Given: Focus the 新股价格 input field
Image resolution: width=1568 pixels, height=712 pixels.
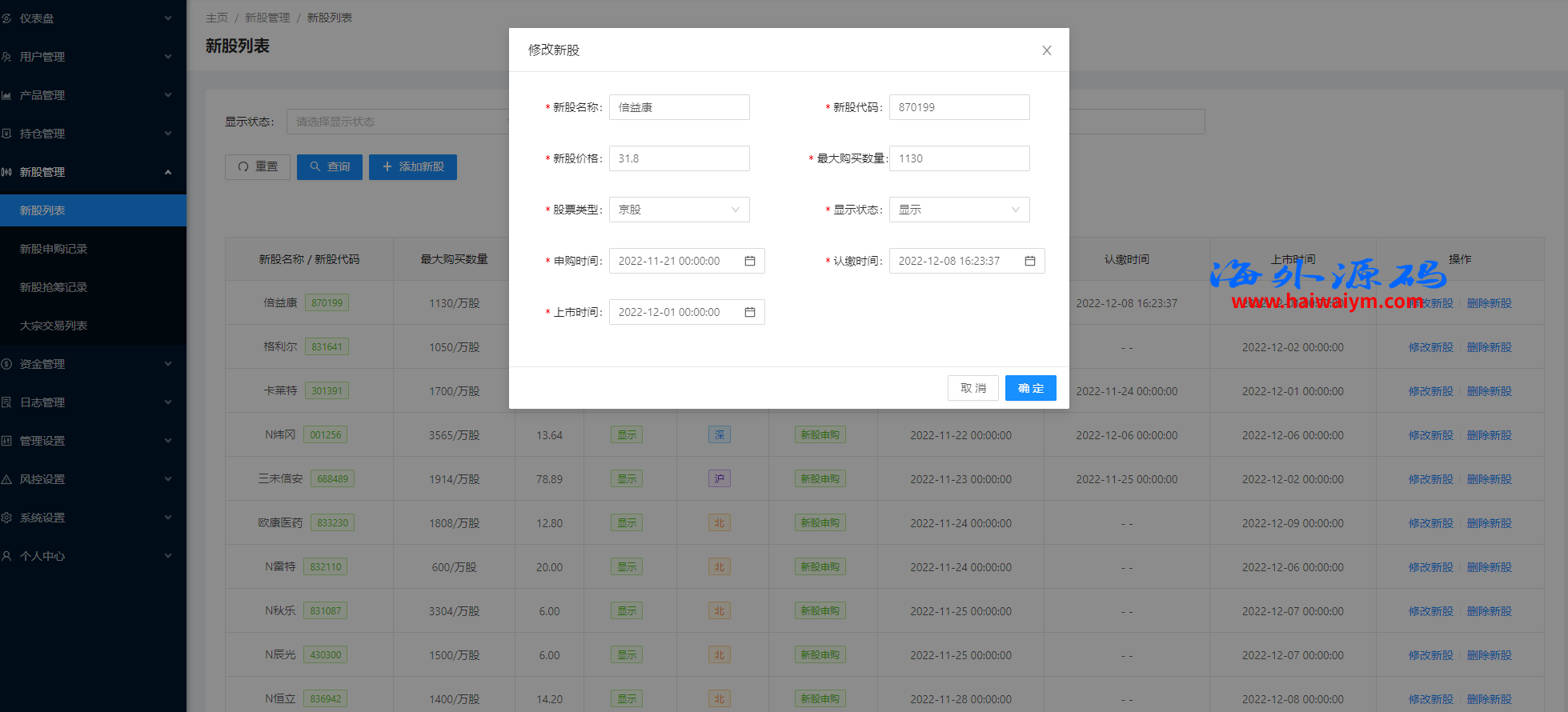Looking at the screenshot, I should 679,158.
